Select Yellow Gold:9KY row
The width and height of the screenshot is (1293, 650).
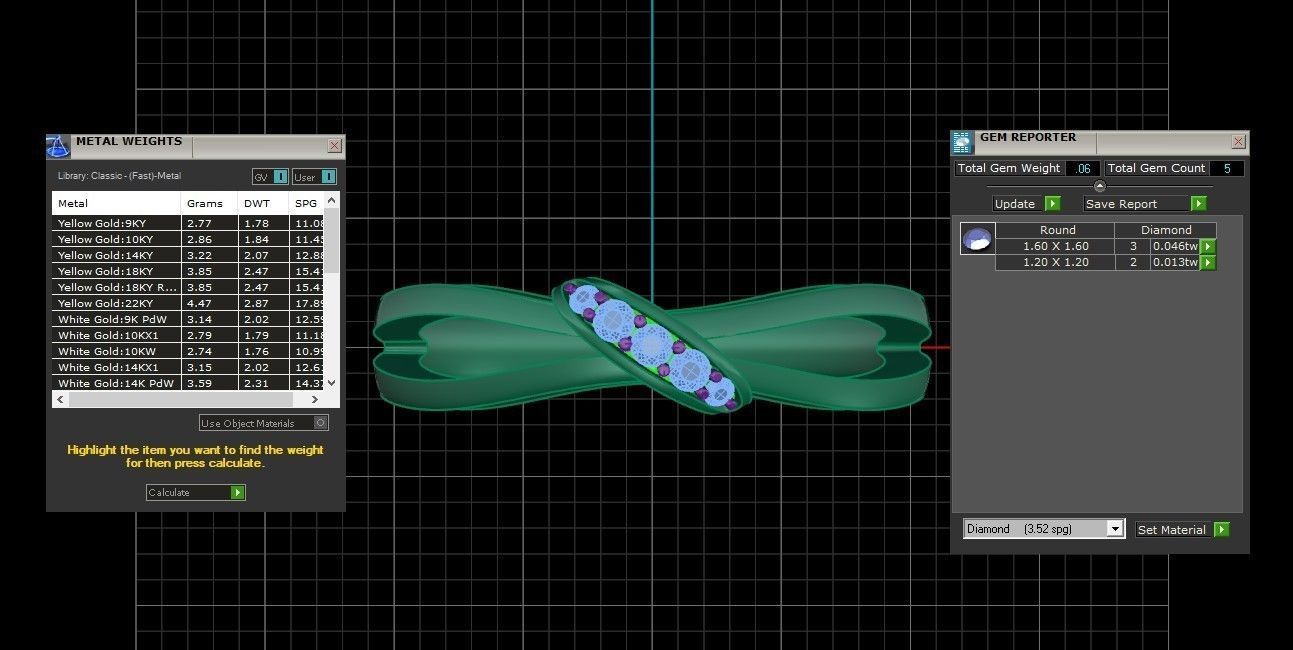[x=189, y=223]
